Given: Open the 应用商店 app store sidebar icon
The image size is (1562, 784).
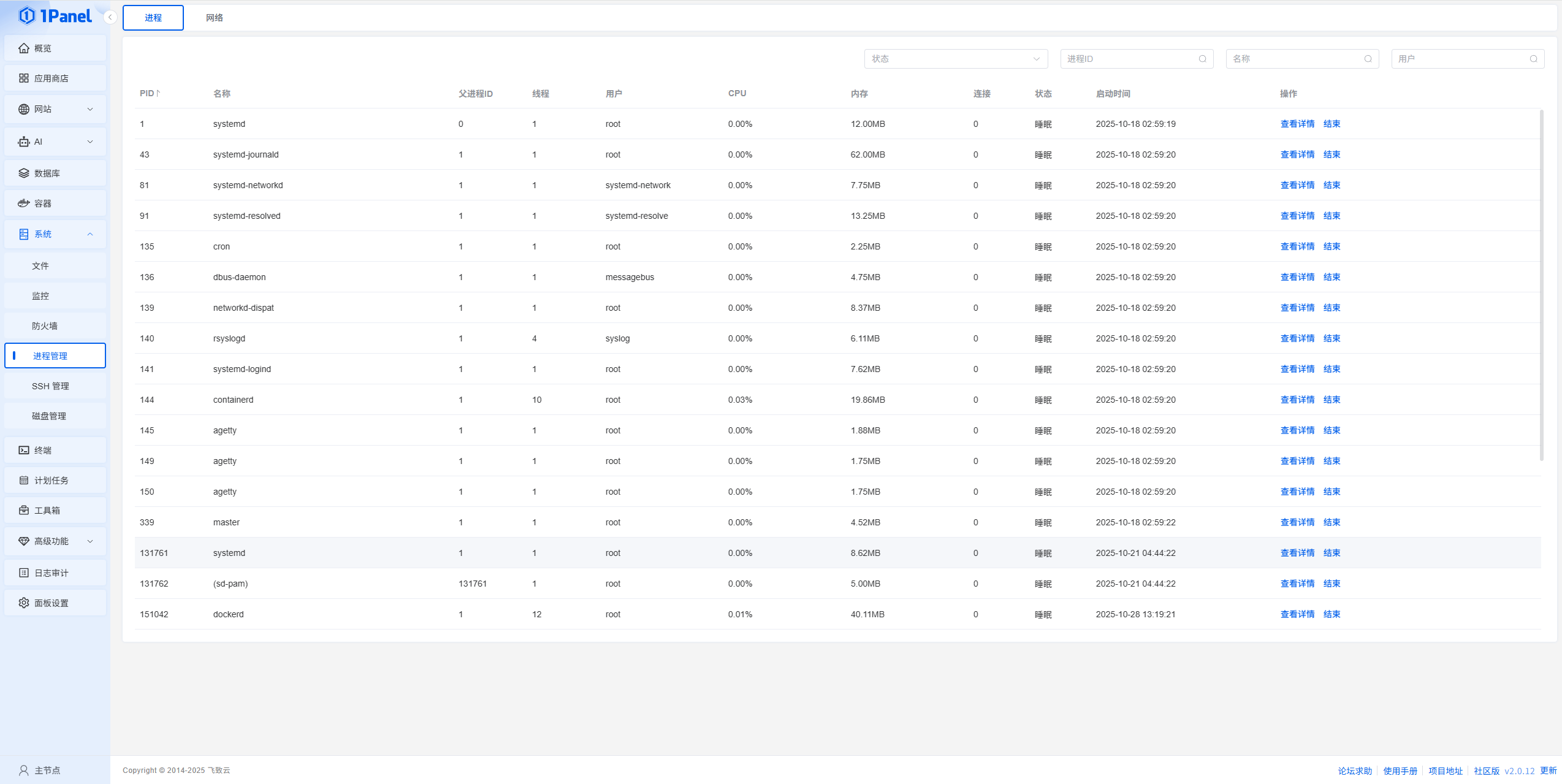Looking at the screenshot, I should click(x=24, y=78).
